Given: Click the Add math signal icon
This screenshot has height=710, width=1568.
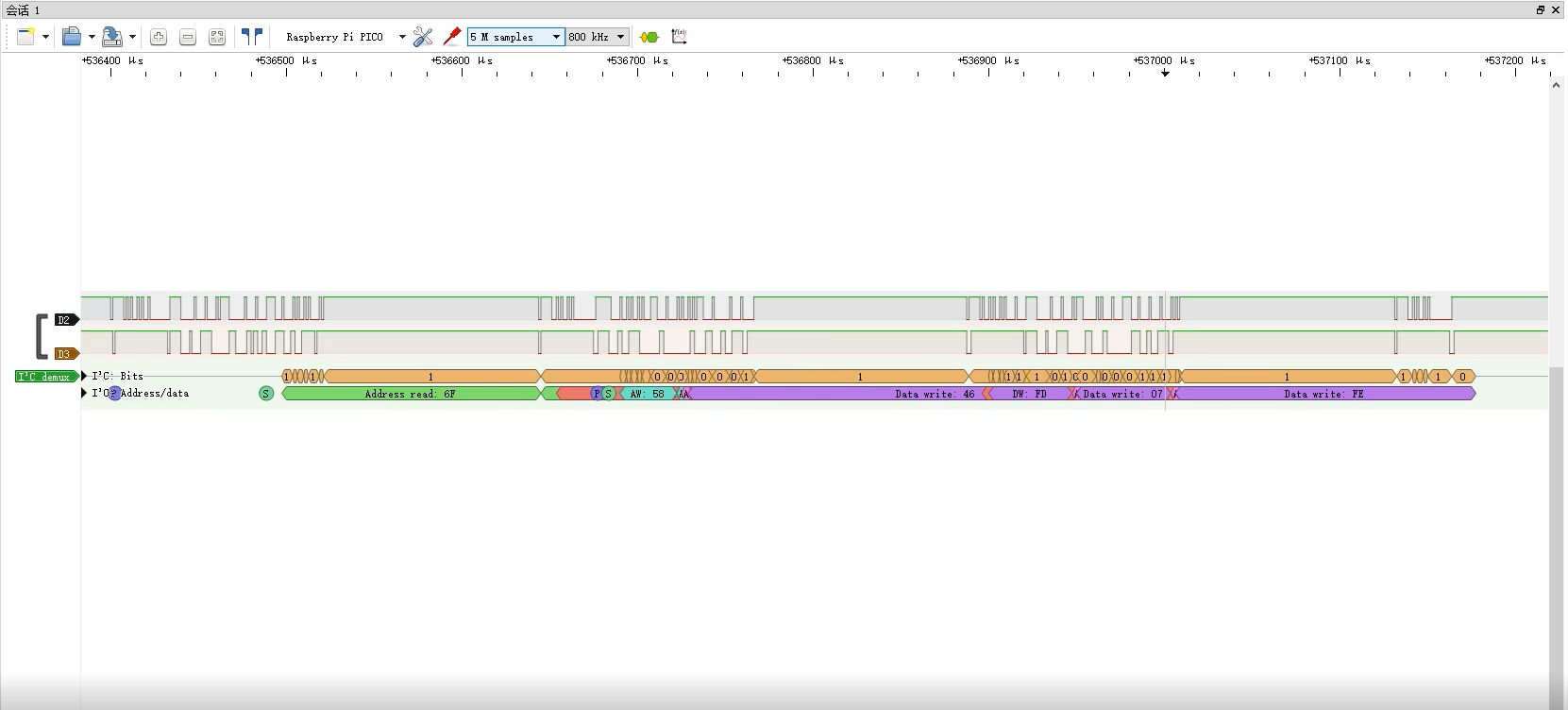Looking at the screenshot, I should pyautogui.click(x=679, y=37).
